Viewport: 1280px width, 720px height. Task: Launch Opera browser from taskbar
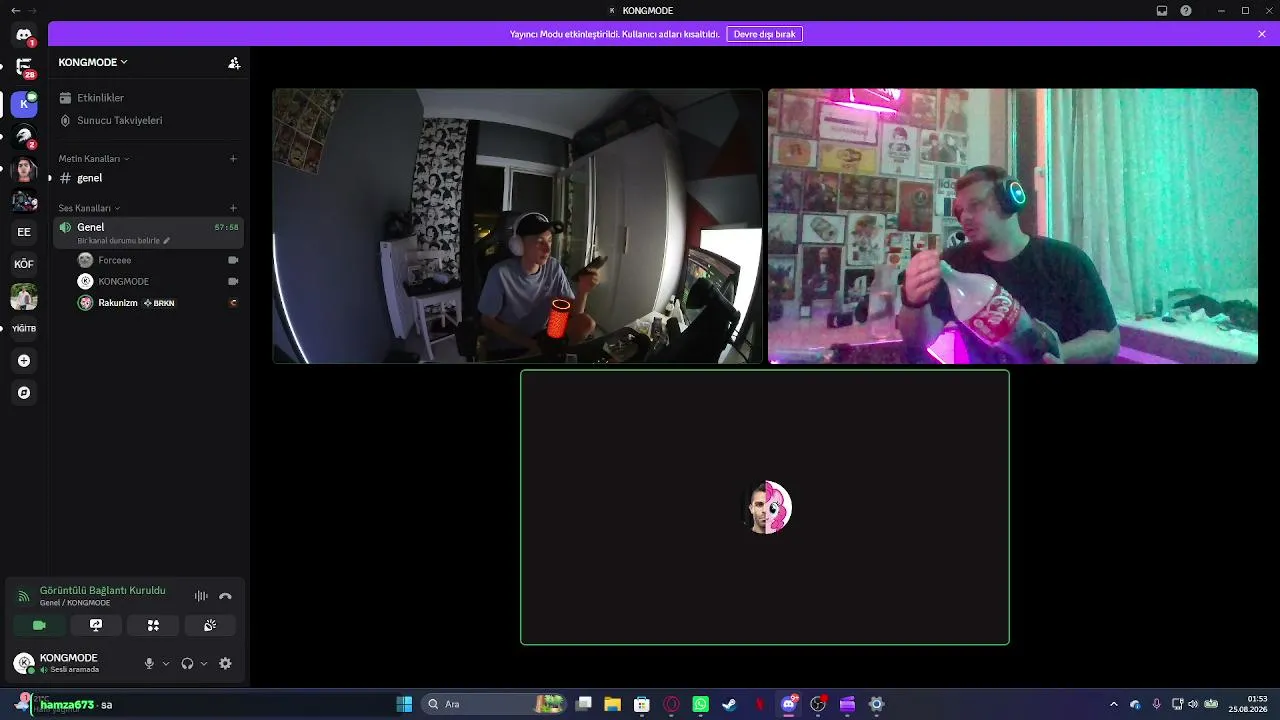(x=671, y=704)
